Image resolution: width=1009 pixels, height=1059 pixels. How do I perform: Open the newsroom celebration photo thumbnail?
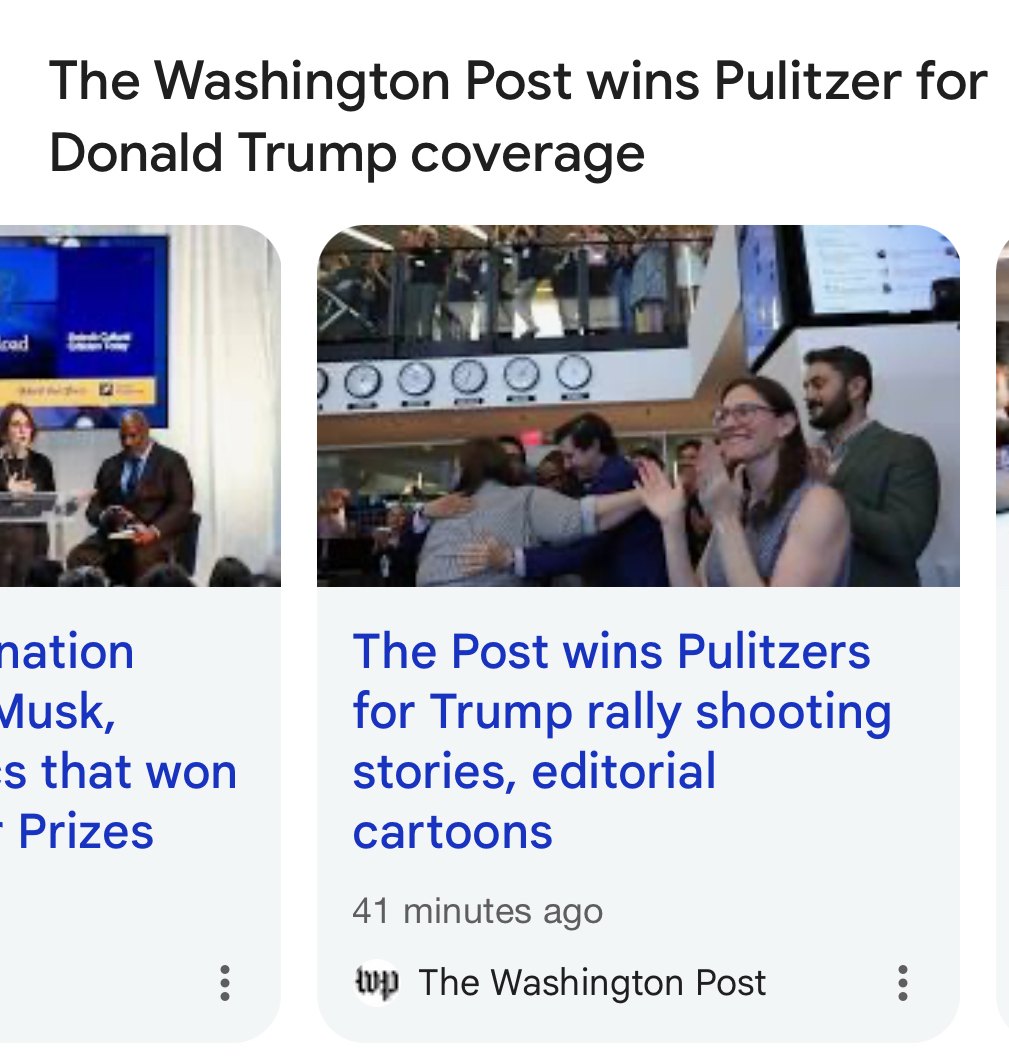tap(638, 405)
